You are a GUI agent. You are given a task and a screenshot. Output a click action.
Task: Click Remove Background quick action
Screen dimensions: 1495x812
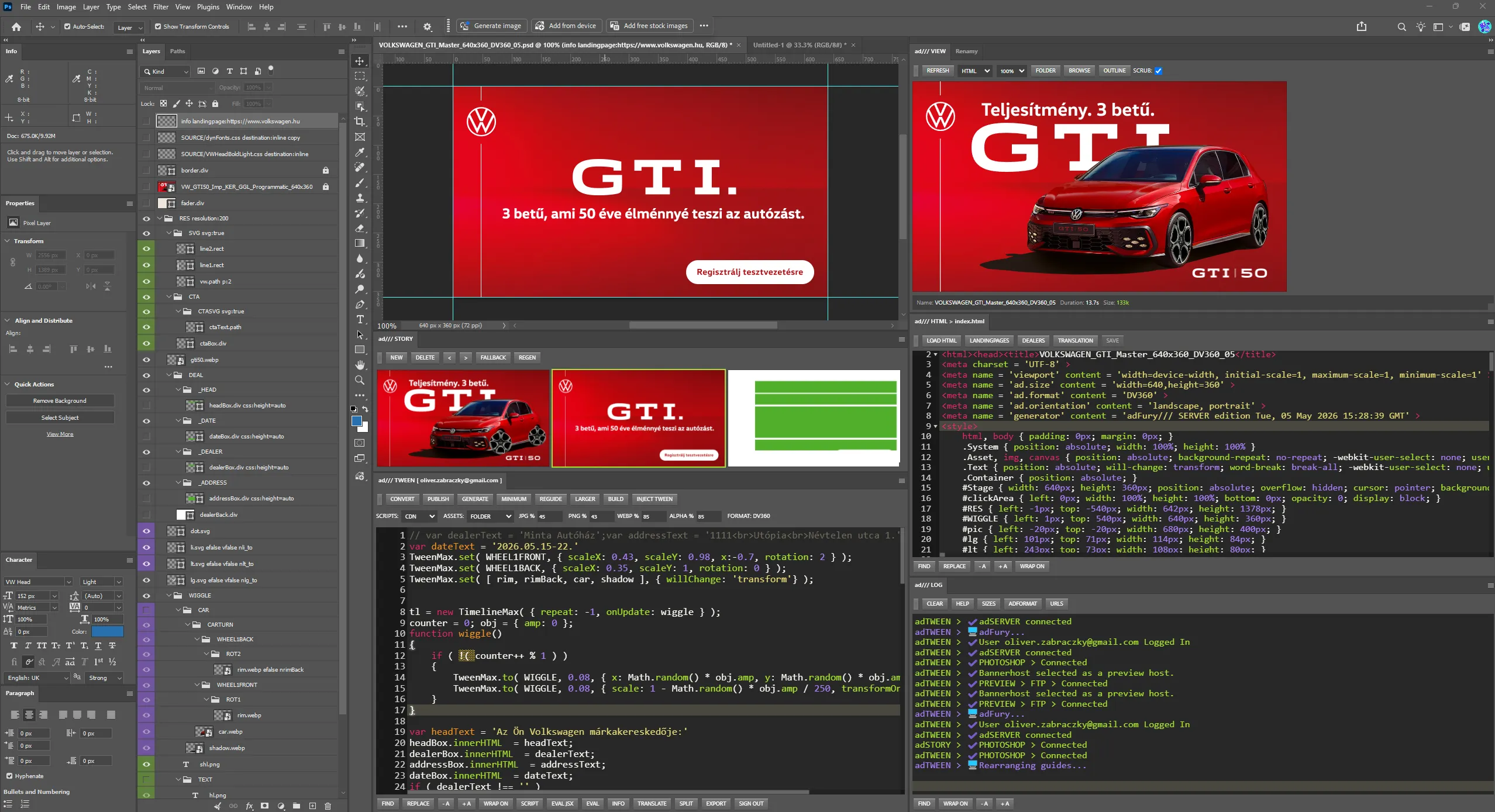tap(60, 401)
